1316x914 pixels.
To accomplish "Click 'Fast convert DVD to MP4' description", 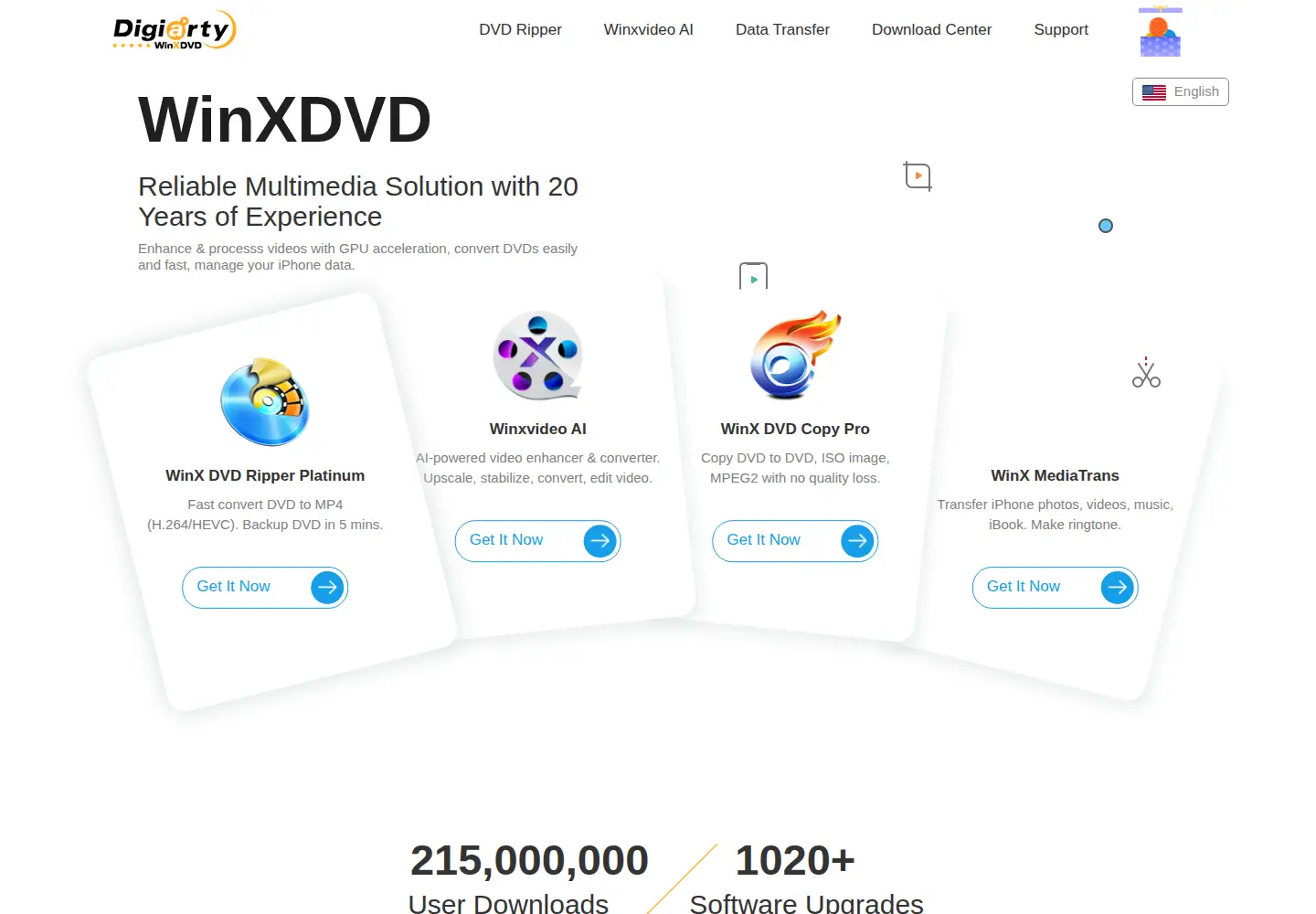I will pos(265,515).
